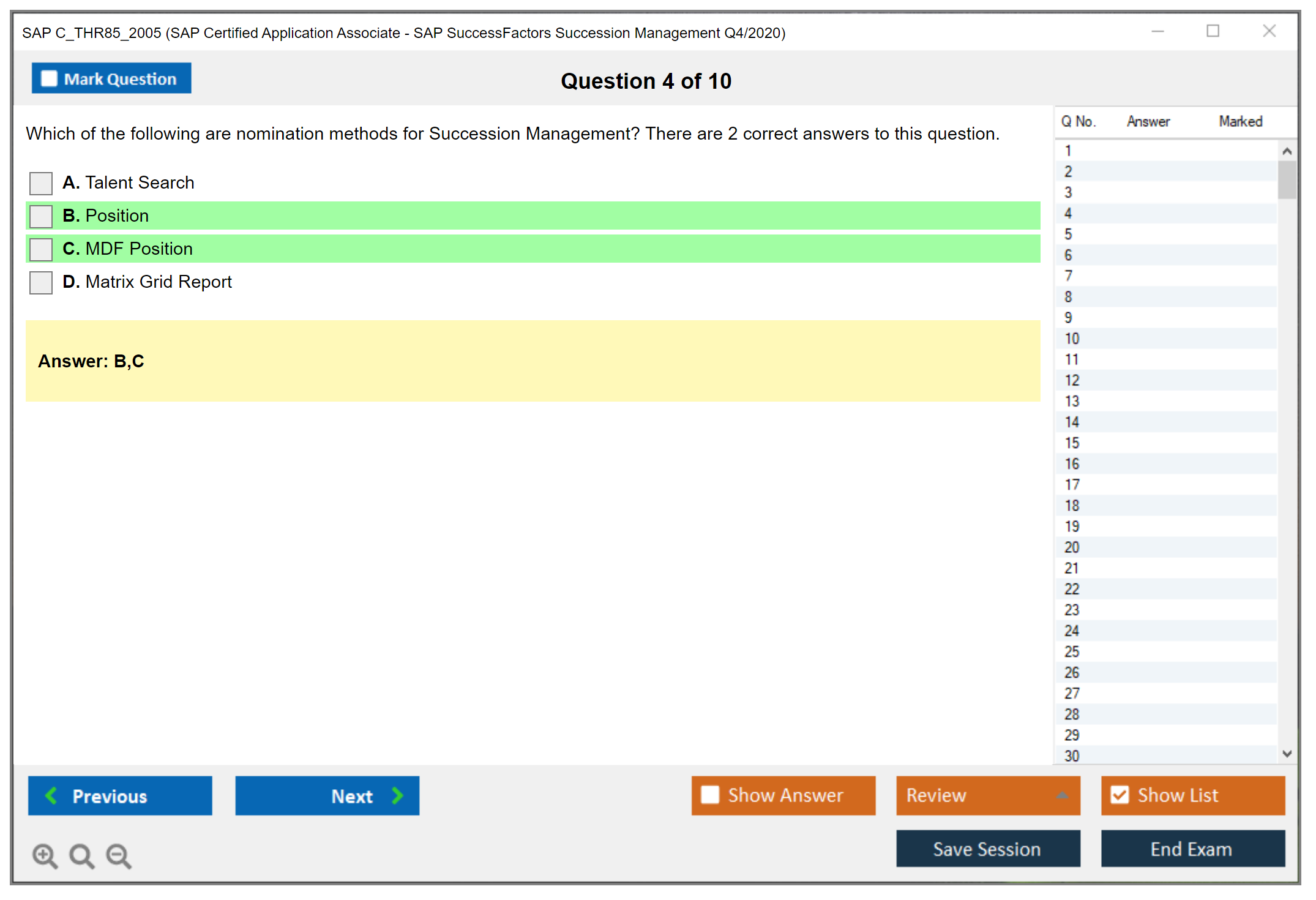Screen dimensions: 1316x900
Task: Click the green right arrow on Next
Action: 397,795
